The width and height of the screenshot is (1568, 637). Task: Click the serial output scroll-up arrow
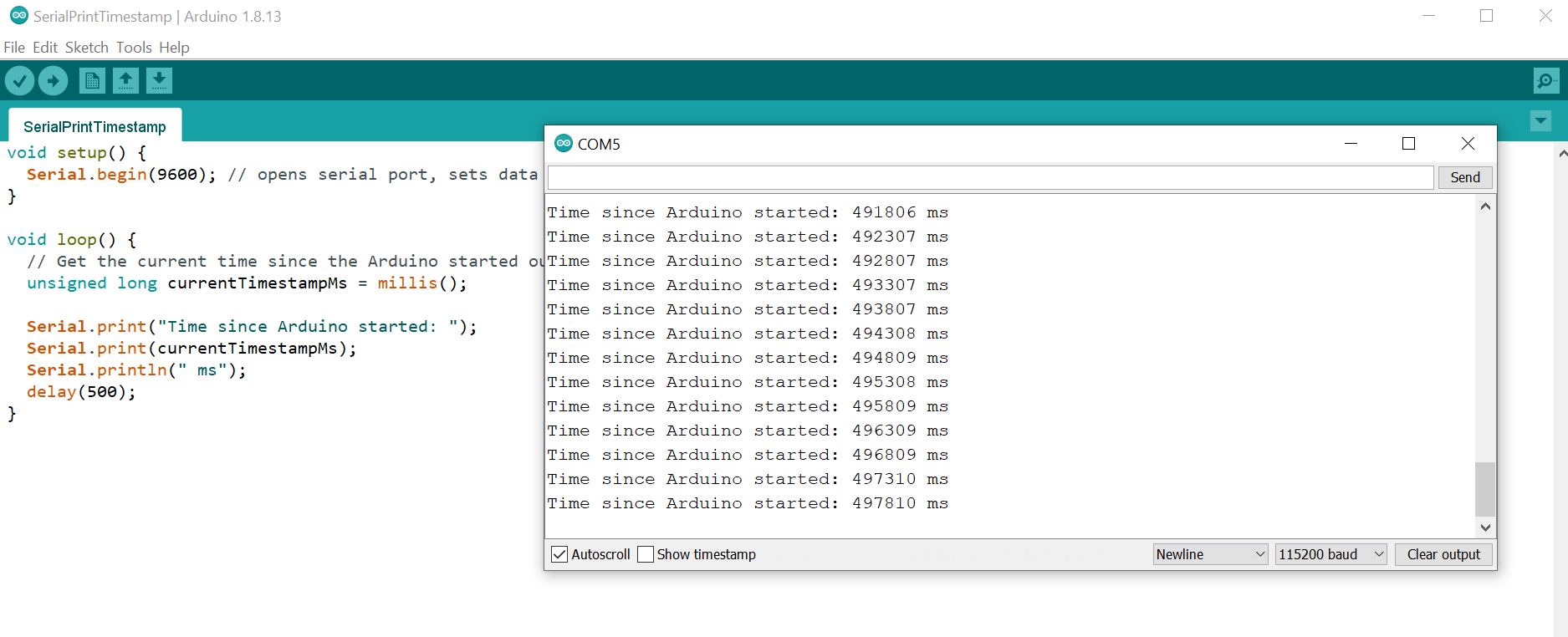[x=1485, y=206]
